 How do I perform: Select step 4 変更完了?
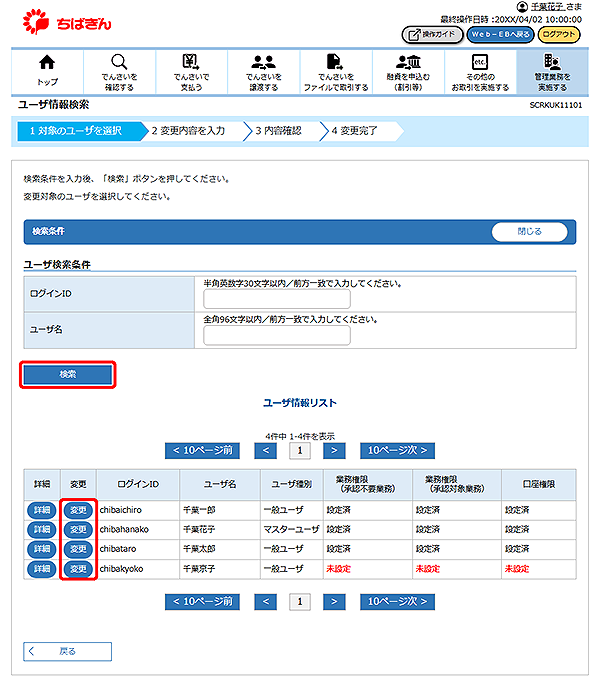point(362,131)
